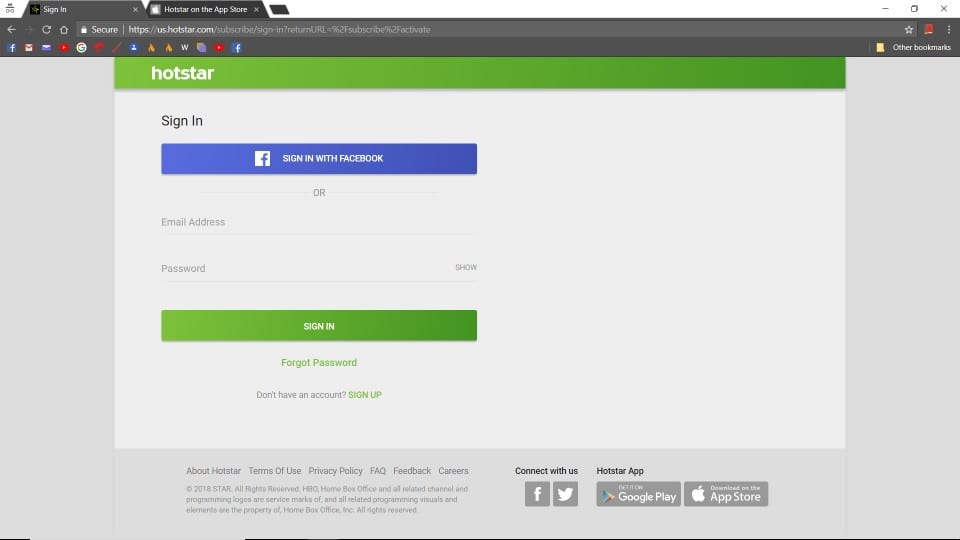Click the browser back arrow
This screenshot has width=960, height=540.
point(11,29)
